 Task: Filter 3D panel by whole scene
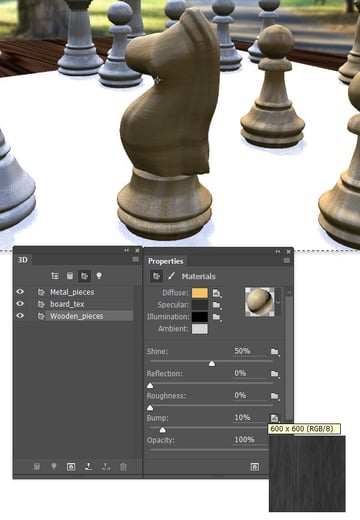[x=55, y=276]
